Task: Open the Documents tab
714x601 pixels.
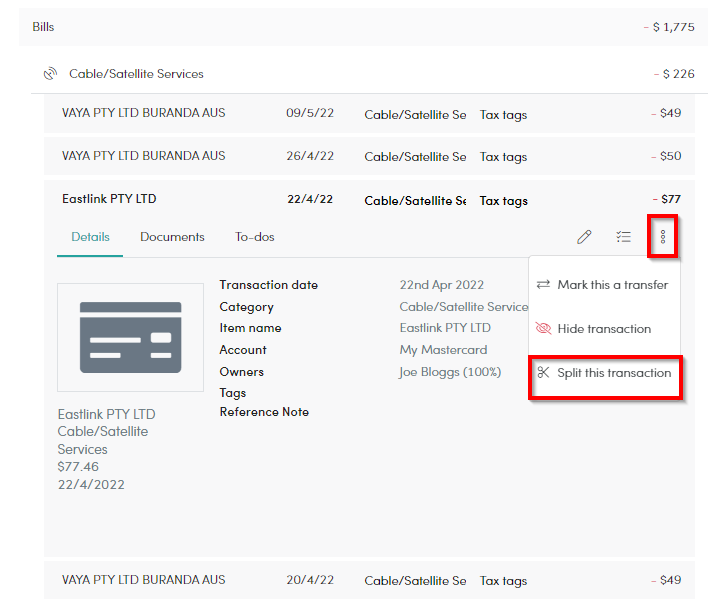Action: (x=172, y=237)
